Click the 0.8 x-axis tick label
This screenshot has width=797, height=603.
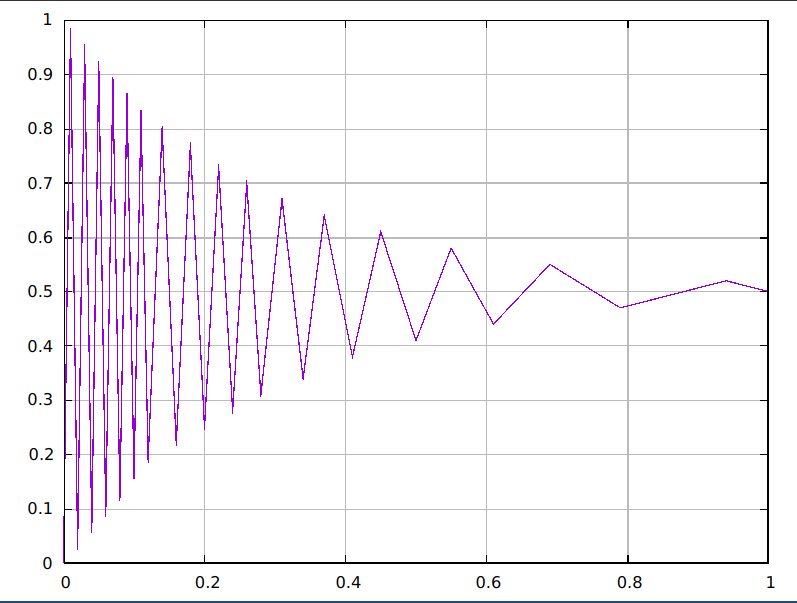630,582
